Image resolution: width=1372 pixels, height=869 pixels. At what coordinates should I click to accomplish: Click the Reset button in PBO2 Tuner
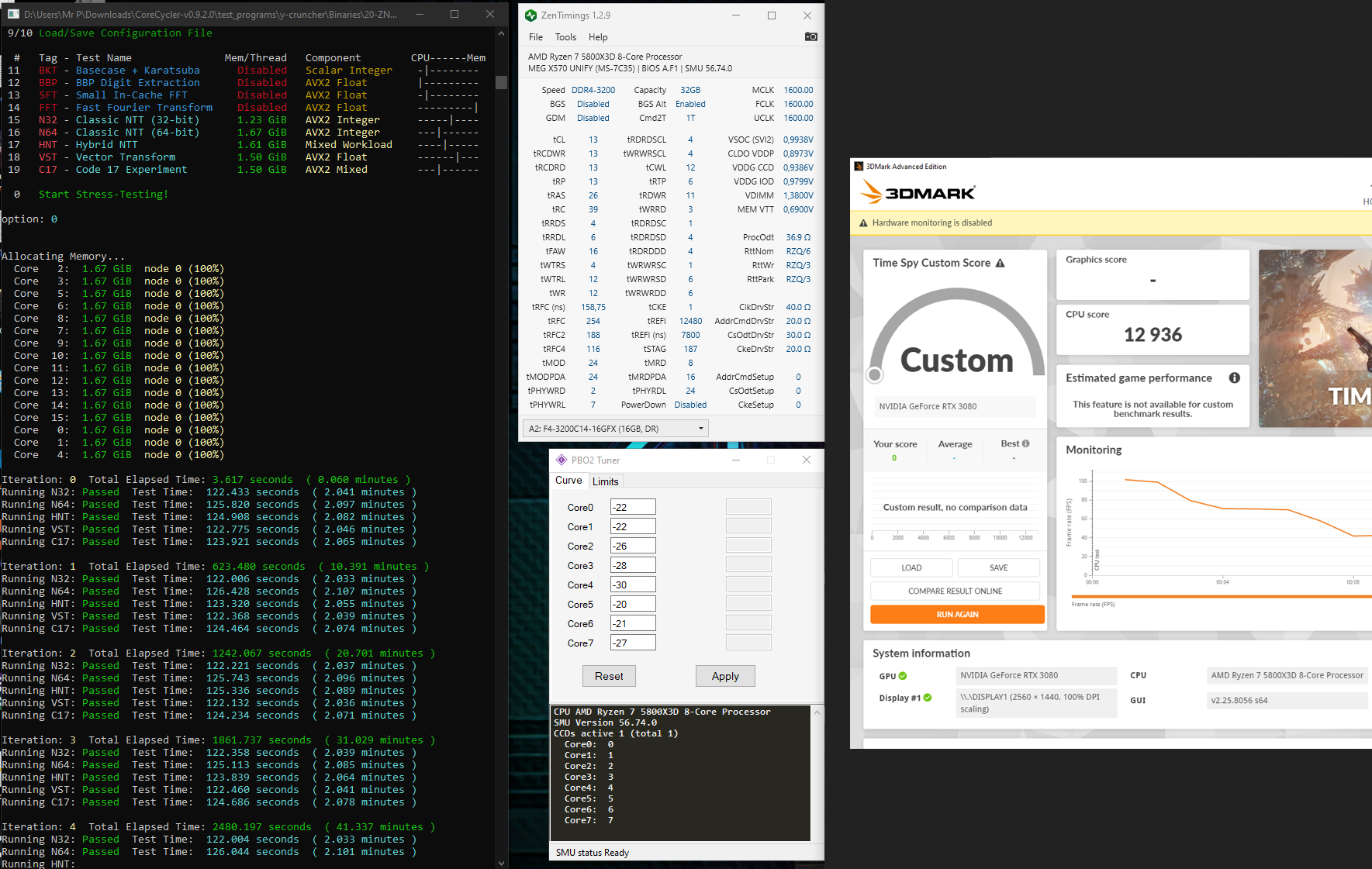tap(609, 676)
